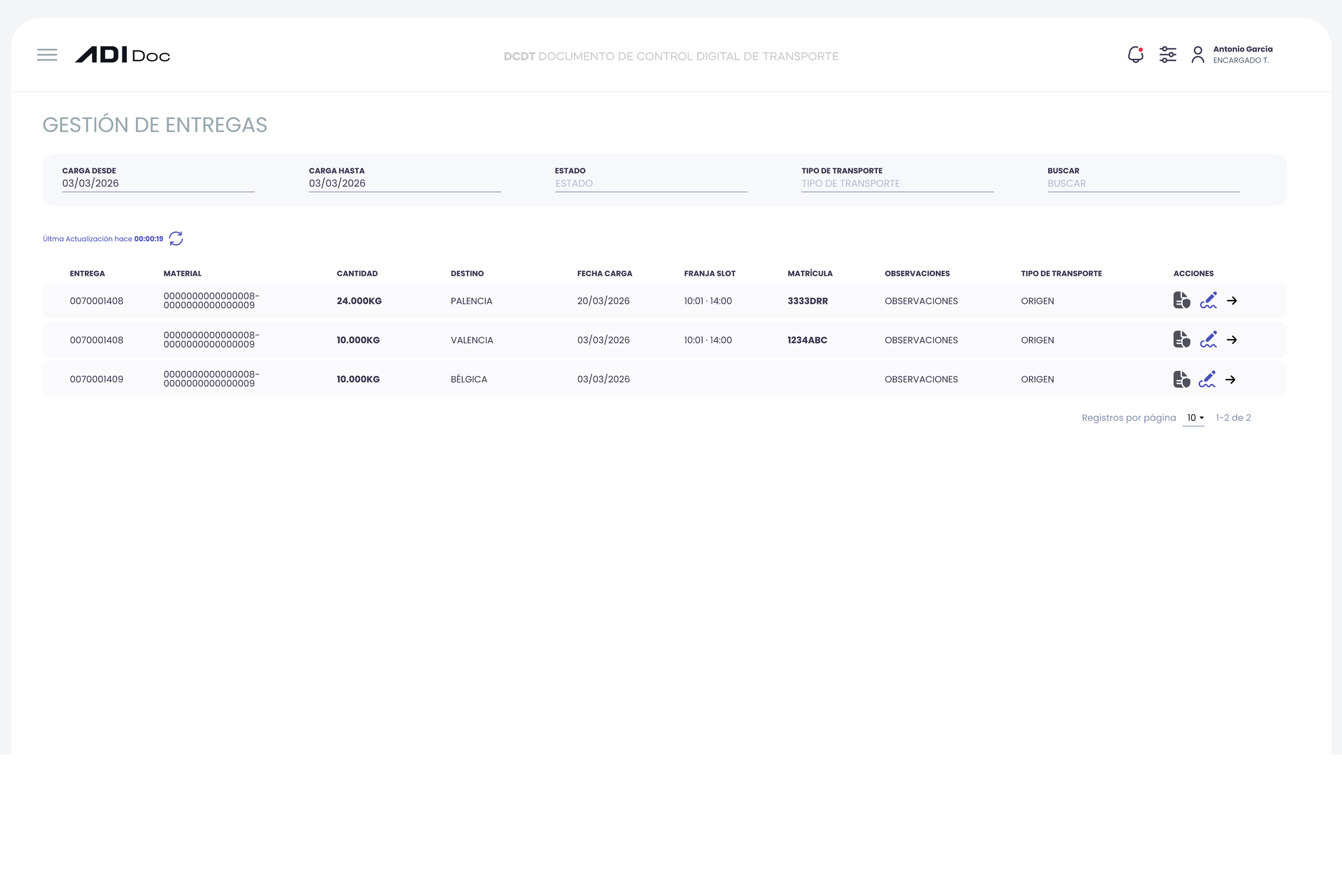This screenshot has height=896, width=1342.
Task: Expand the Estado filter dropdown
Action: (x=650, y=184)
